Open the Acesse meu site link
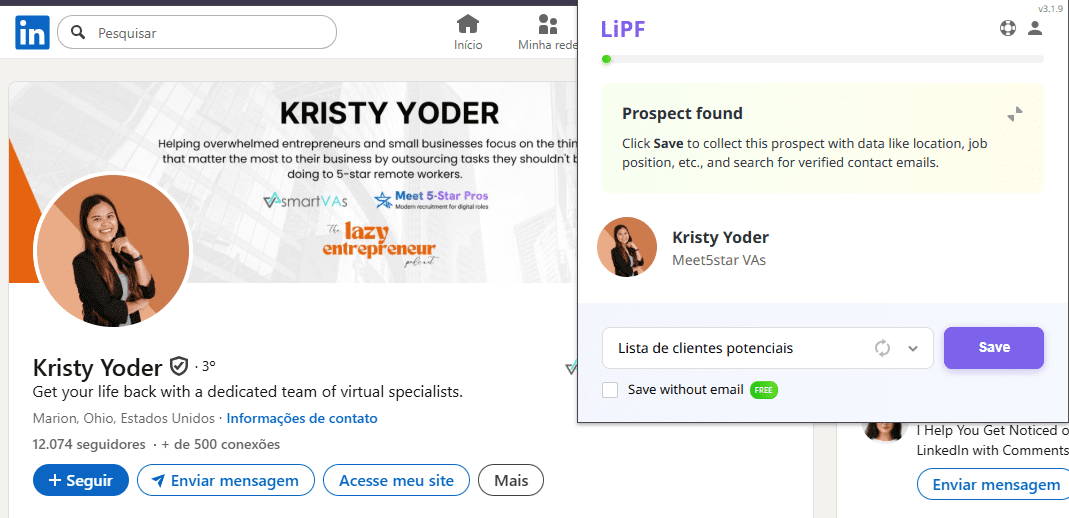This screenshot has width=1069, height=518. coord(396,480)
